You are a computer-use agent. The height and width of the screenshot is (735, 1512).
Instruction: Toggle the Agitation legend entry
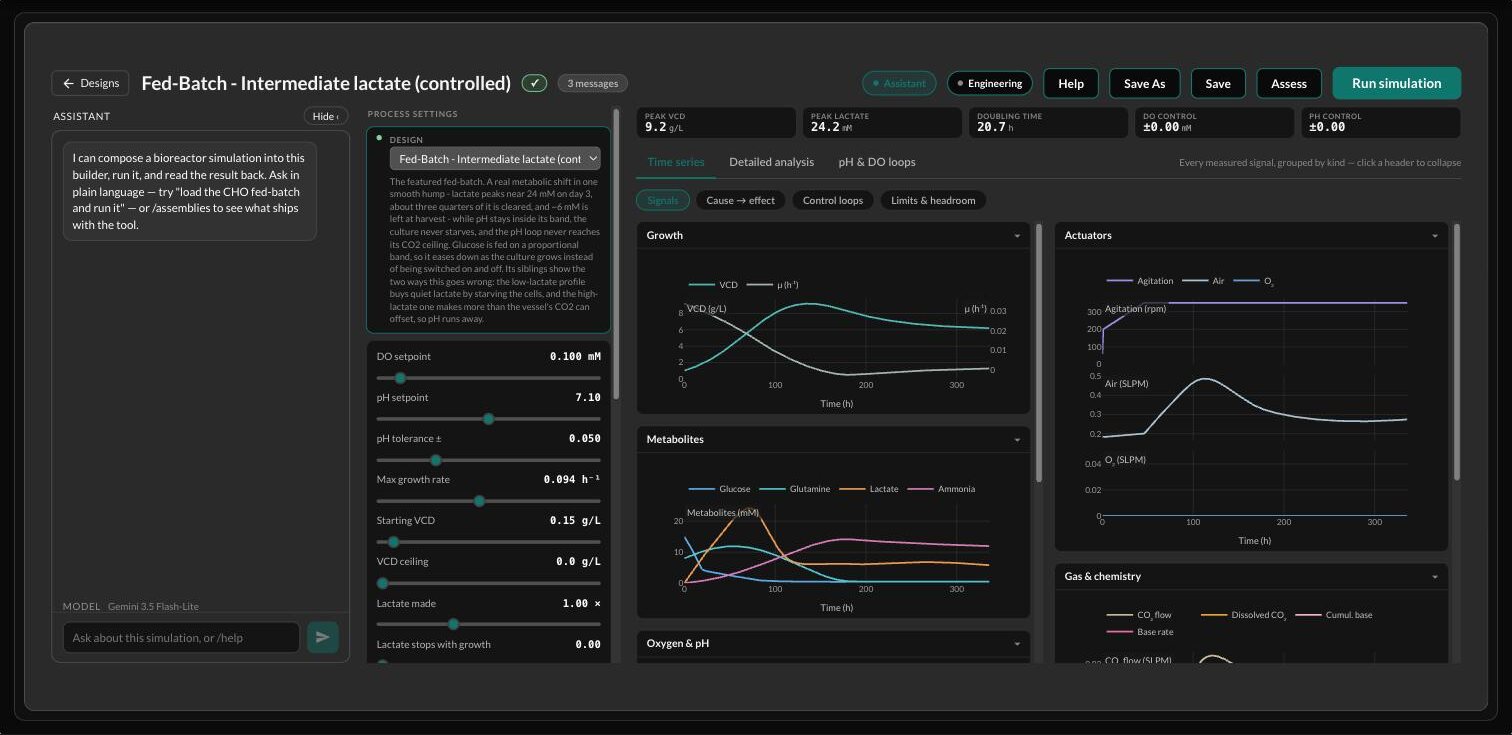1140,281
